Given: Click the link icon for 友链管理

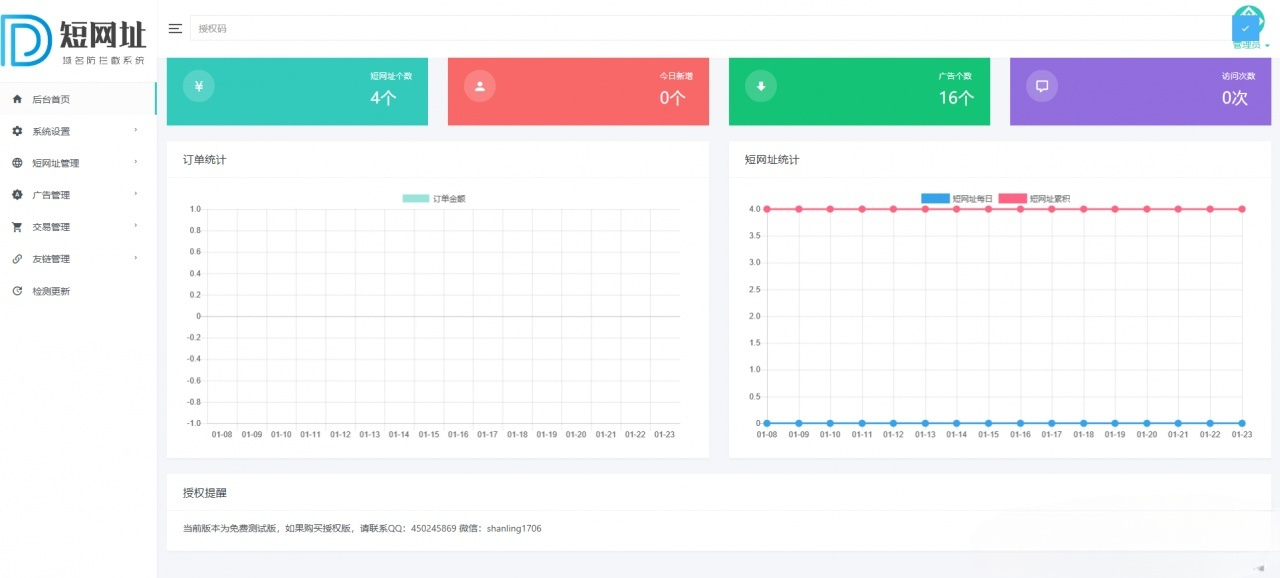Looking at the screenshot, I should pos(17,259).
